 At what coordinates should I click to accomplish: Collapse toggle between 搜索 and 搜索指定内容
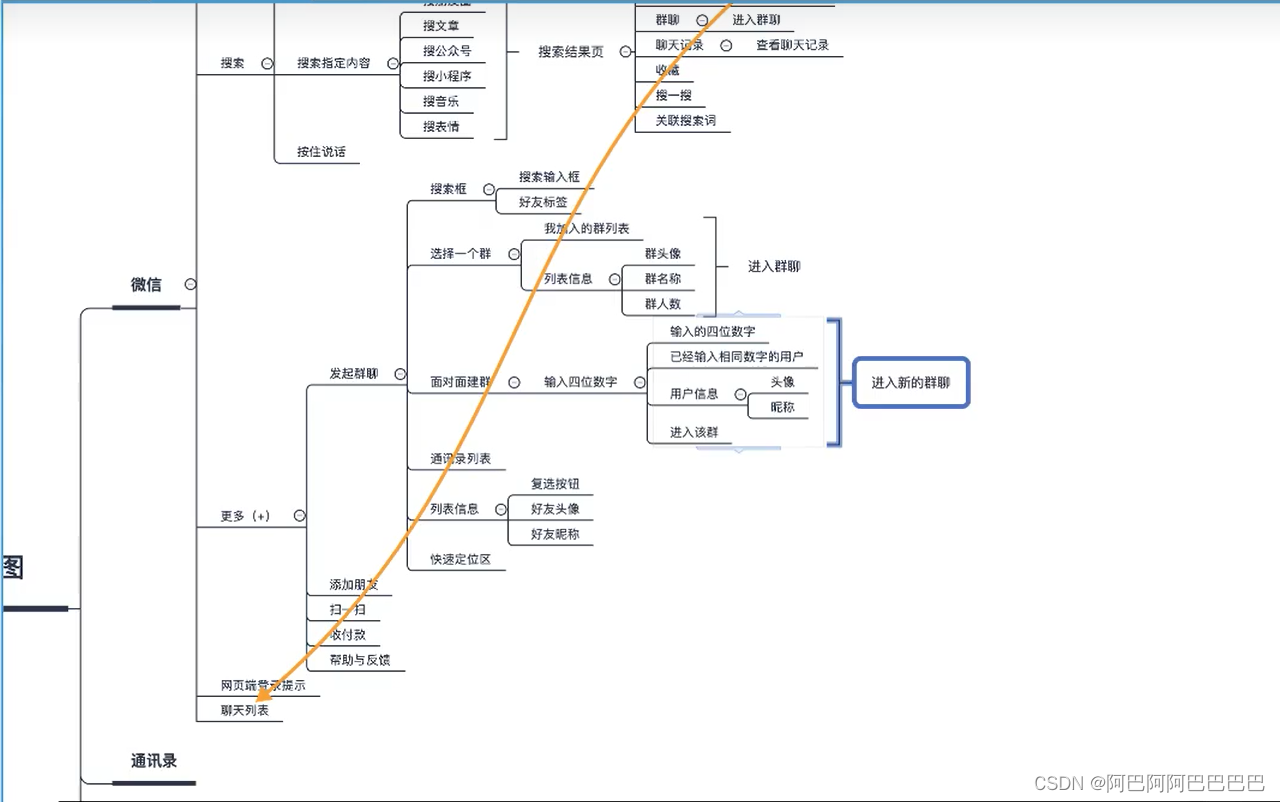pos(267,63)
